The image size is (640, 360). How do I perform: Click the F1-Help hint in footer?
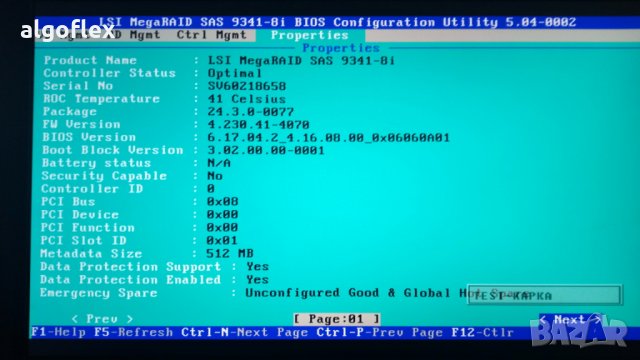pyautogui.click(x=58, y=332)
